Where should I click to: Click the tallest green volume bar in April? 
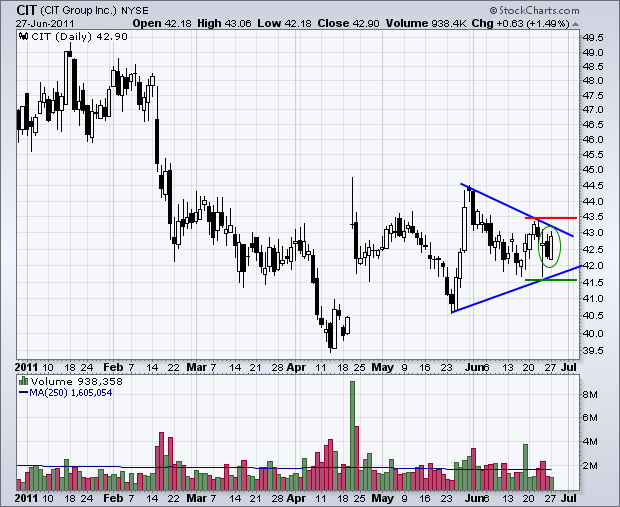pyautogui.click(x=352, y=436)
